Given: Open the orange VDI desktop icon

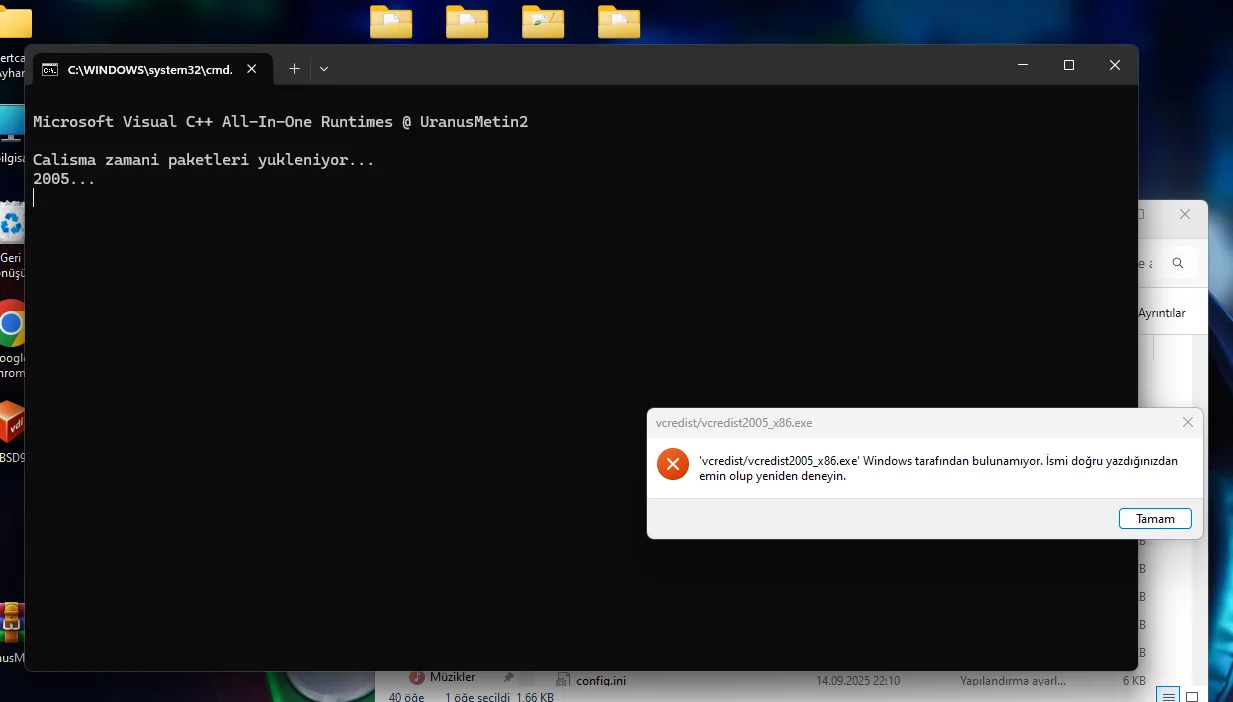Looking at the screenshot, I should 11,424.
